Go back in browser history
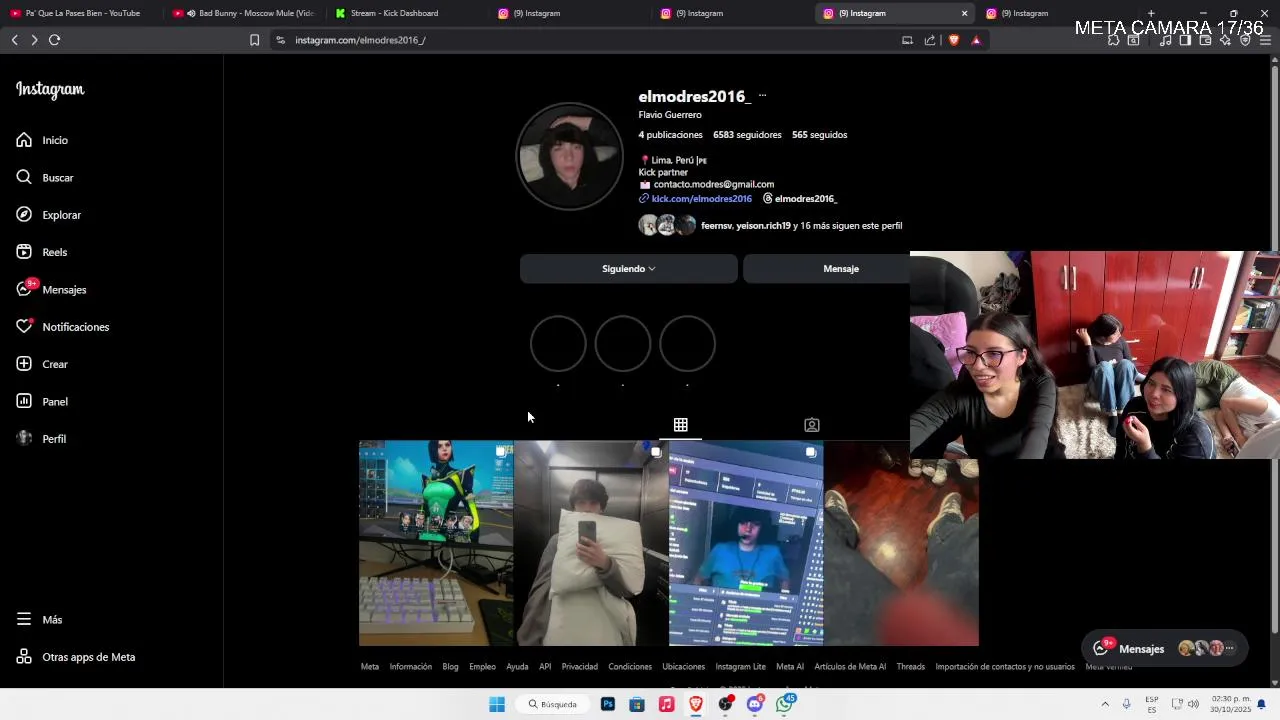Image resolution: width=1280 pixels, height=720 pixels. tap(14, 40)
